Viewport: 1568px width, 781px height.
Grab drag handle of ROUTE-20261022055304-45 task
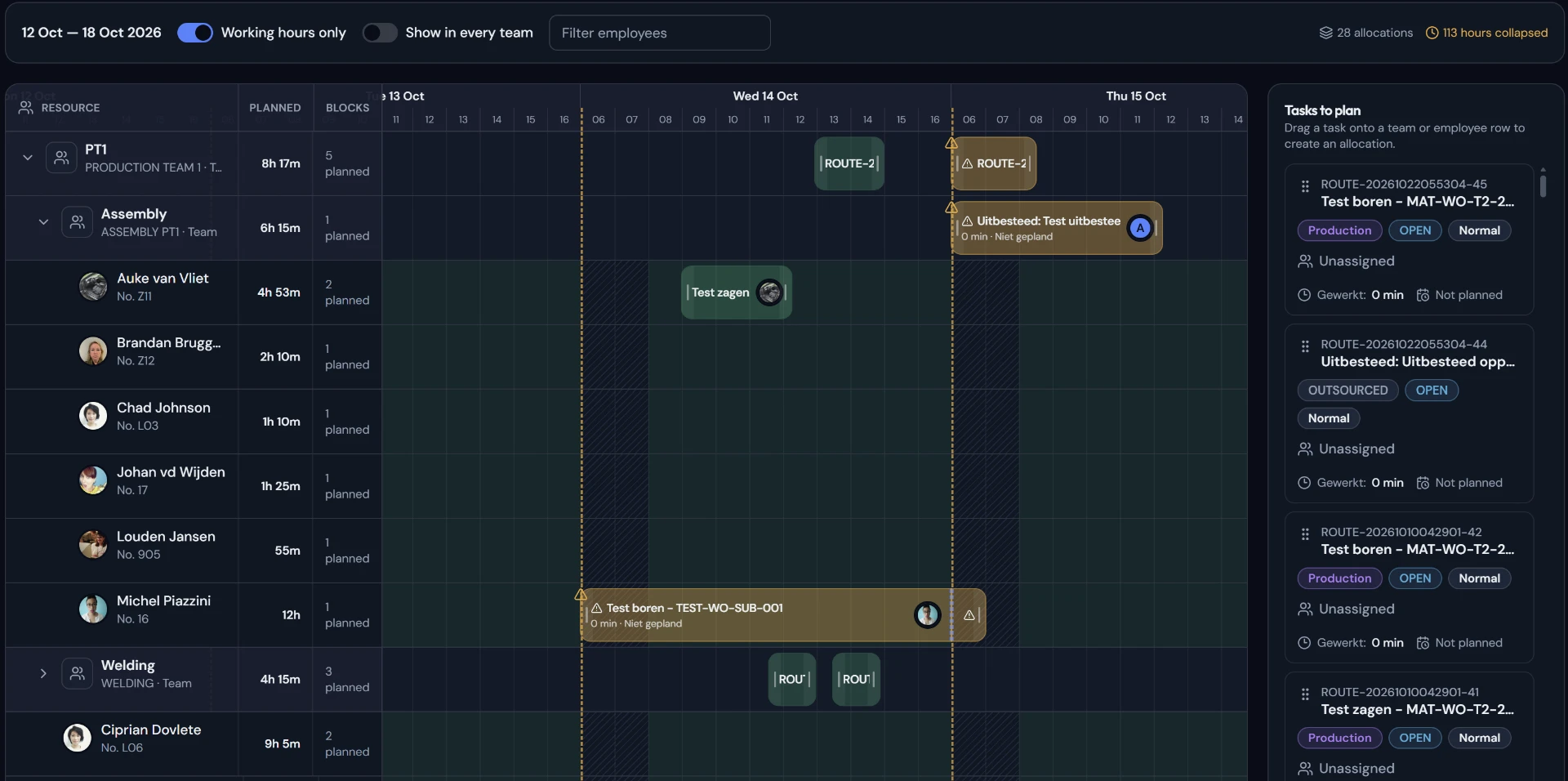point(1305,186)
